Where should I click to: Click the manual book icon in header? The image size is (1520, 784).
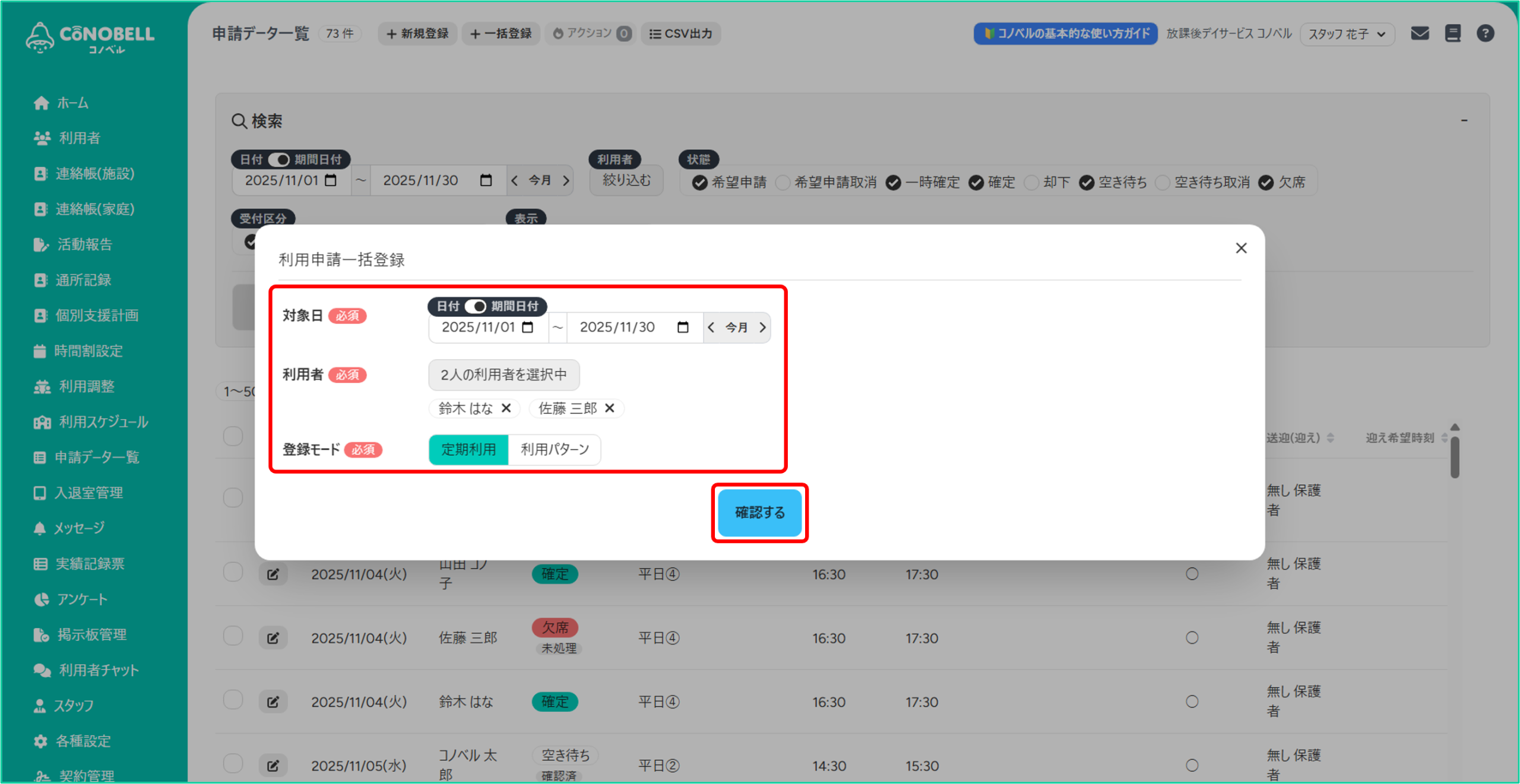point(1452,33)
